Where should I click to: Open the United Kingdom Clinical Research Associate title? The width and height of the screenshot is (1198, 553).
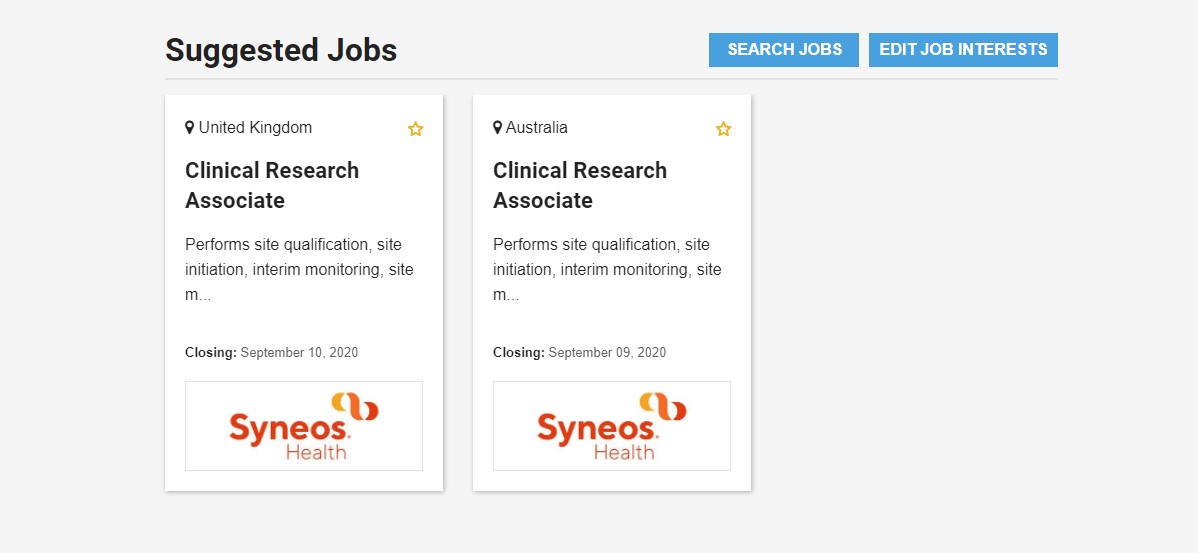(272, 185)
